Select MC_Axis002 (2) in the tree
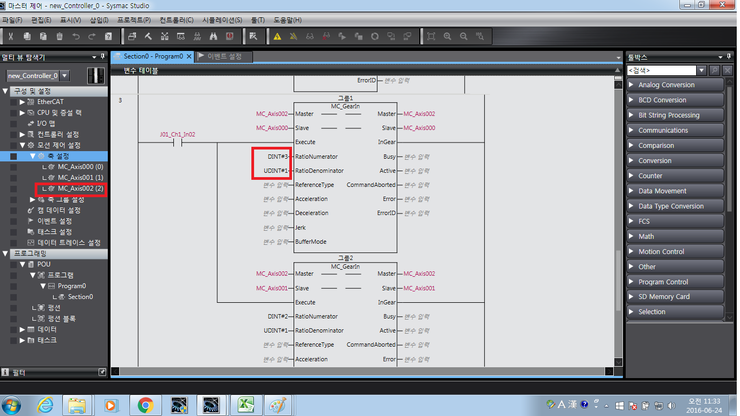Image resolution: width=740 pixels, height=416 pixels. point(80,188)
